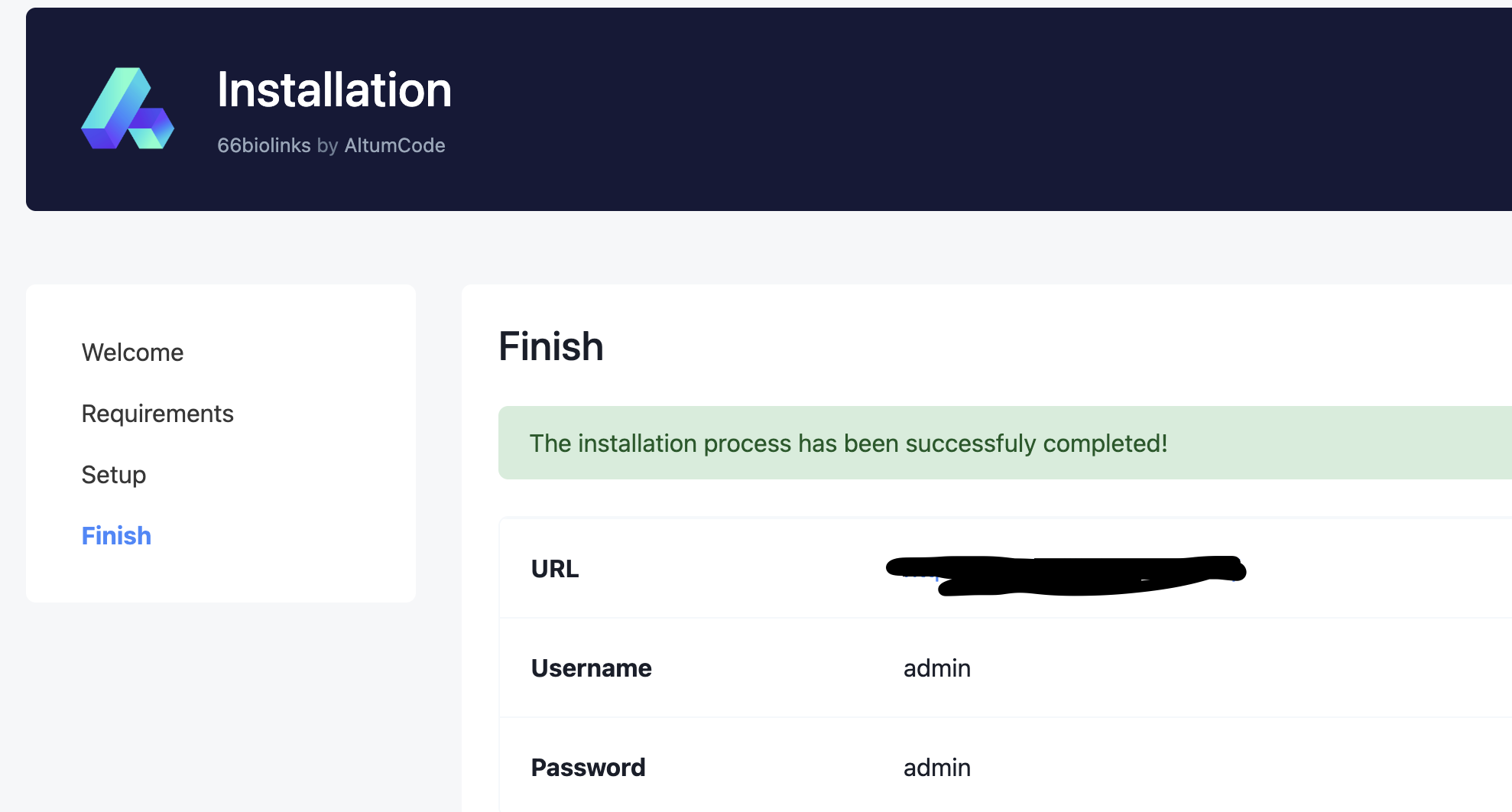Click the word "by" in header subtitle
Image resolution: width=1512 pixels, height=812 pixels.
tap(327, 145)
